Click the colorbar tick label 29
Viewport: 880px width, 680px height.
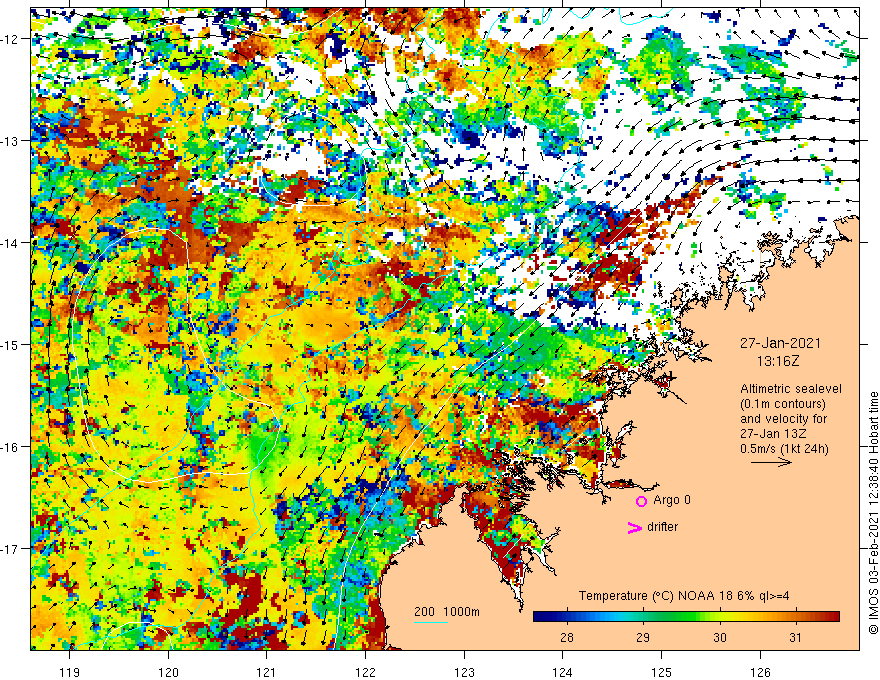coord(643,637)
